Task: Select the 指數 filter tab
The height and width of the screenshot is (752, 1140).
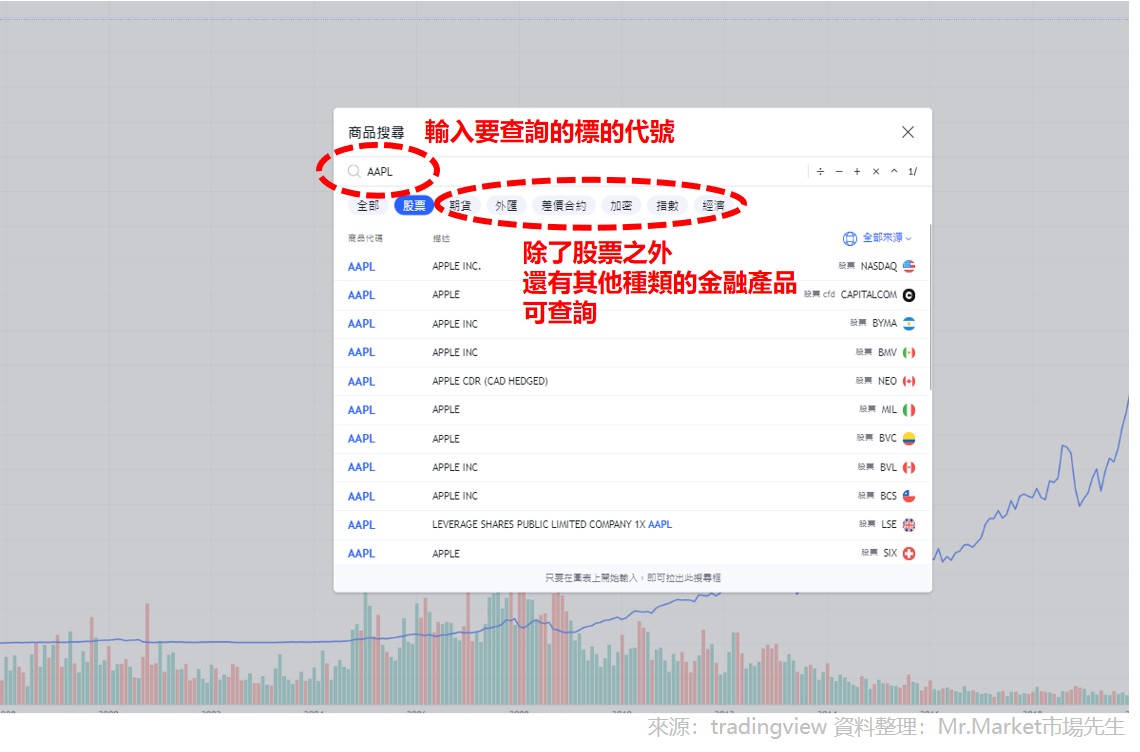Action: point(667,206)
